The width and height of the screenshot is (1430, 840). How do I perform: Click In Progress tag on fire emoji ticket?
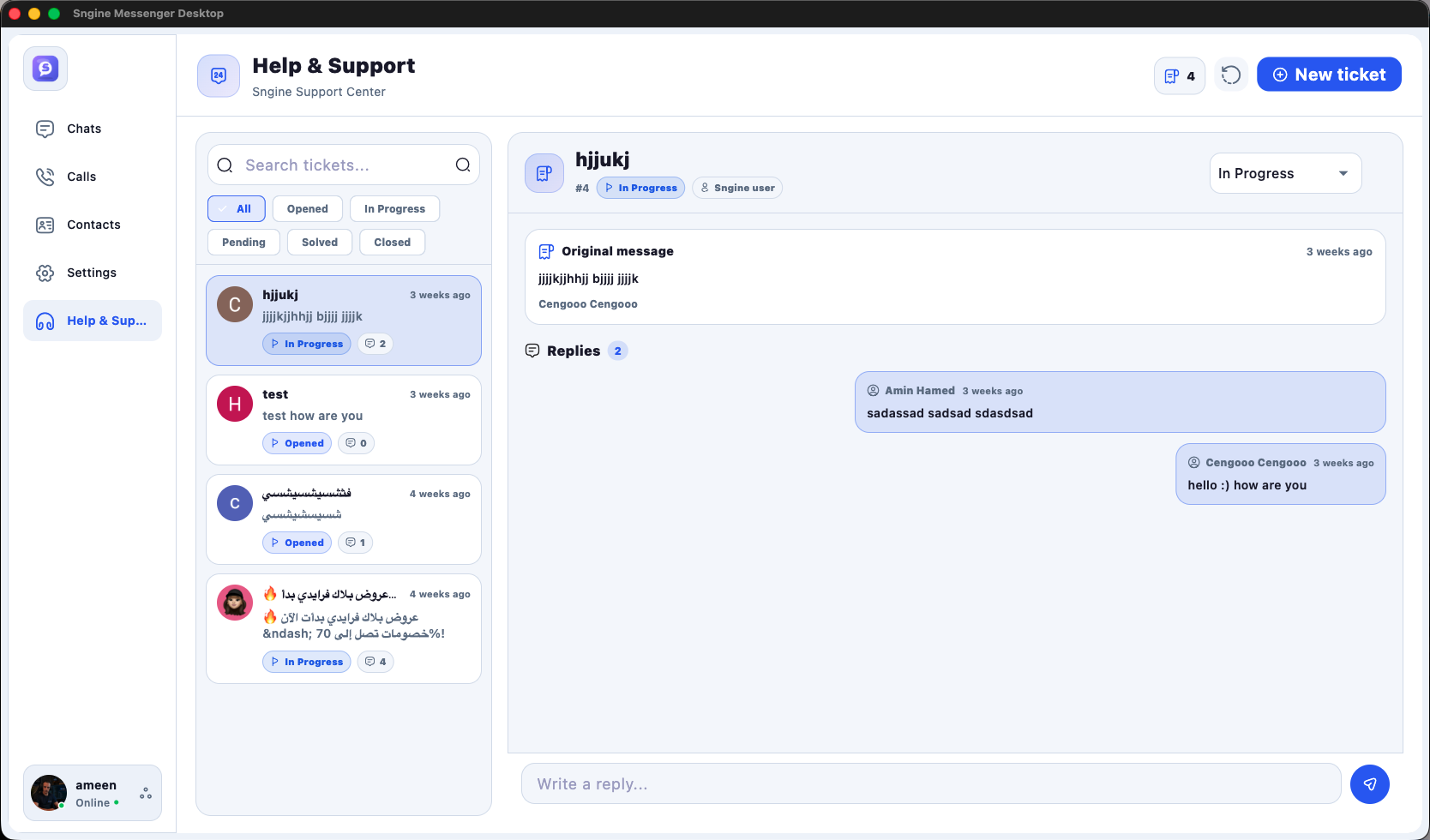[x=307, y=662]
